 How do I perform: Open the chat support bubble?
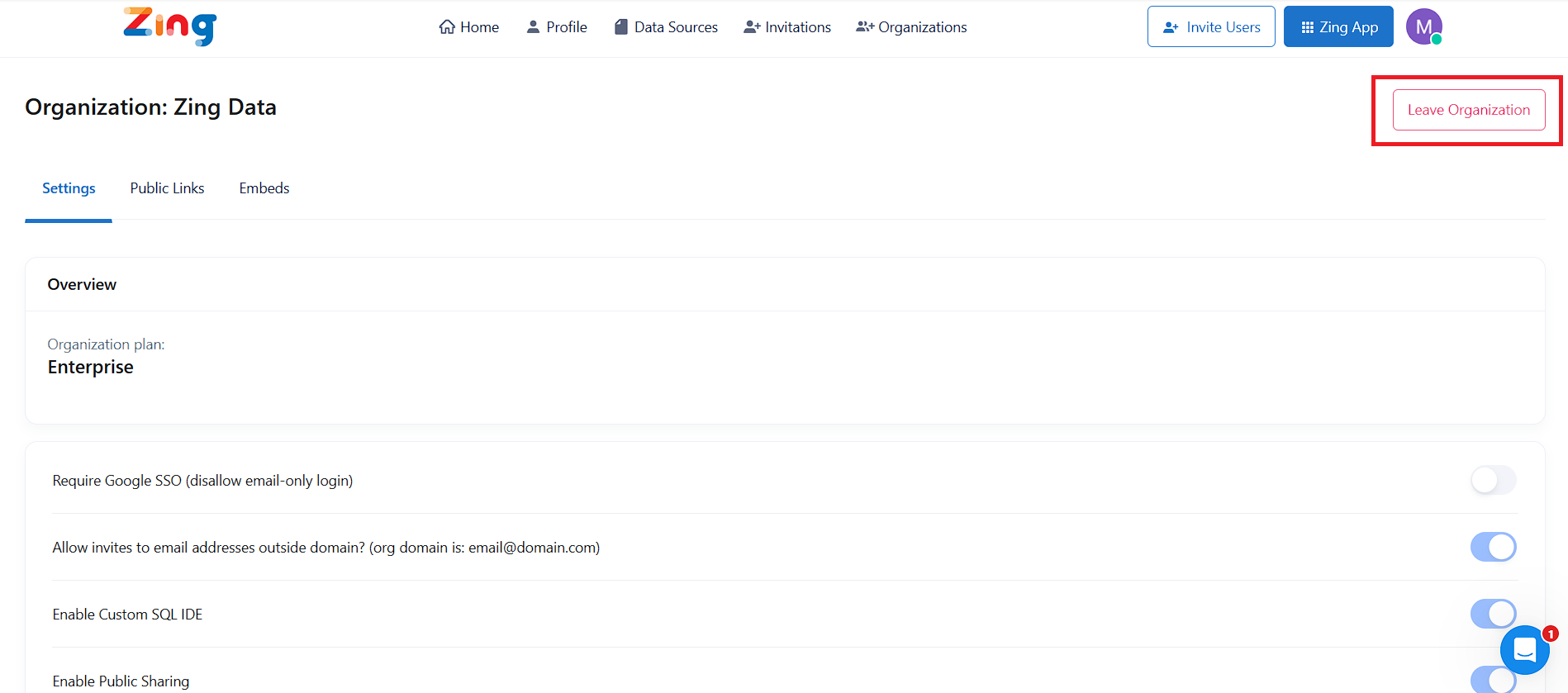pyautogui.click(x=1524, y=650)
